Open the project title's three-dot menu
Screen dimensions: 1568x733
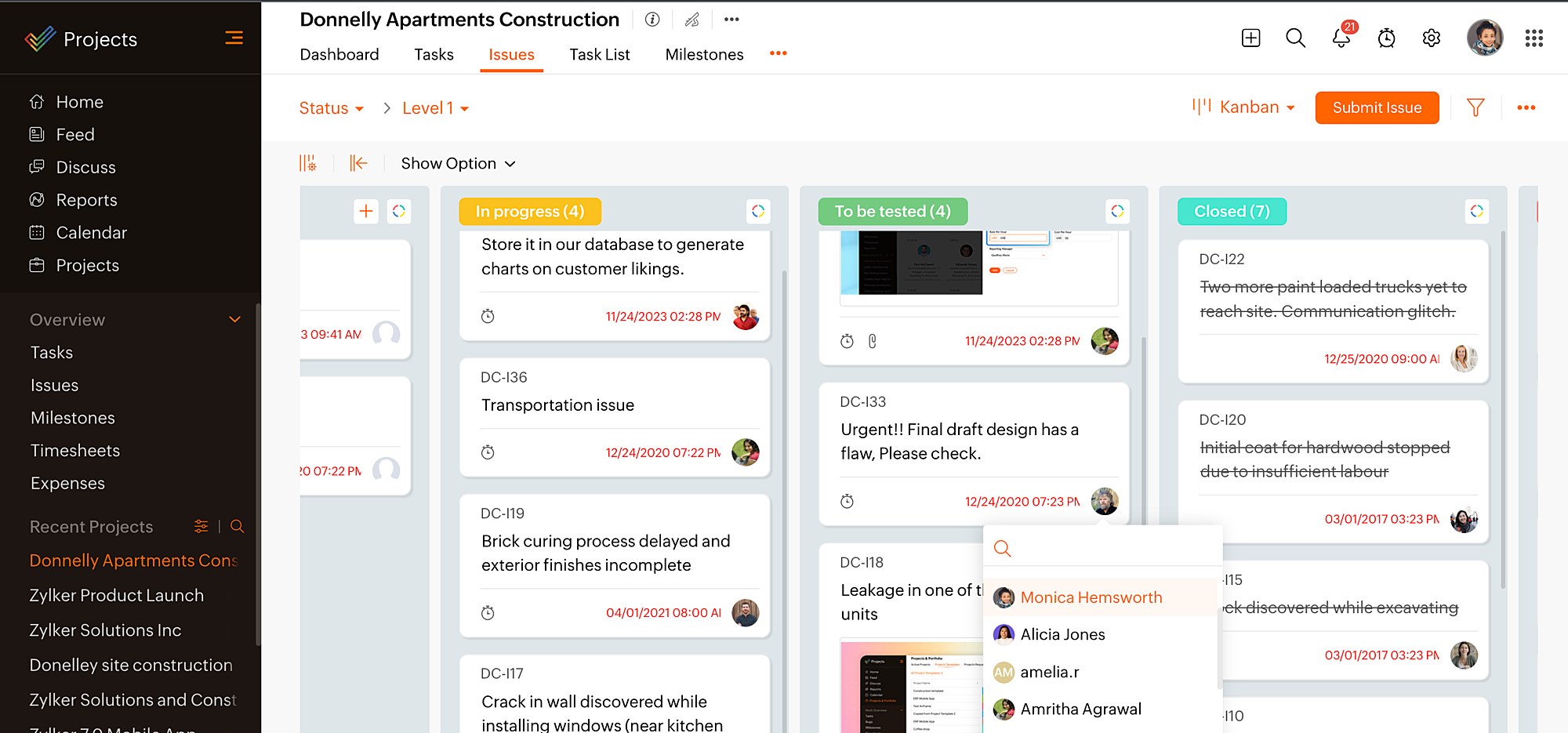tap(731, 20)
